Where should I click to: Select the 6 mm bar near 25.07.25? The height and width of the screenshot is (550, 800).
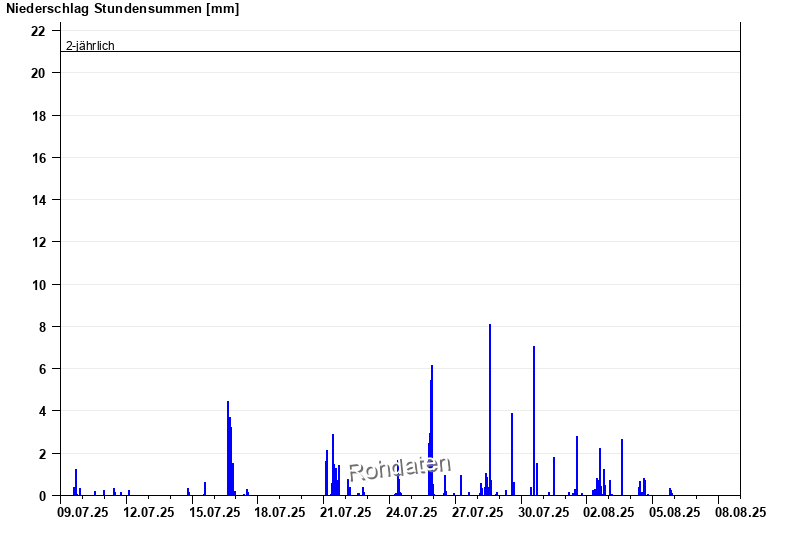pos(432,430)
